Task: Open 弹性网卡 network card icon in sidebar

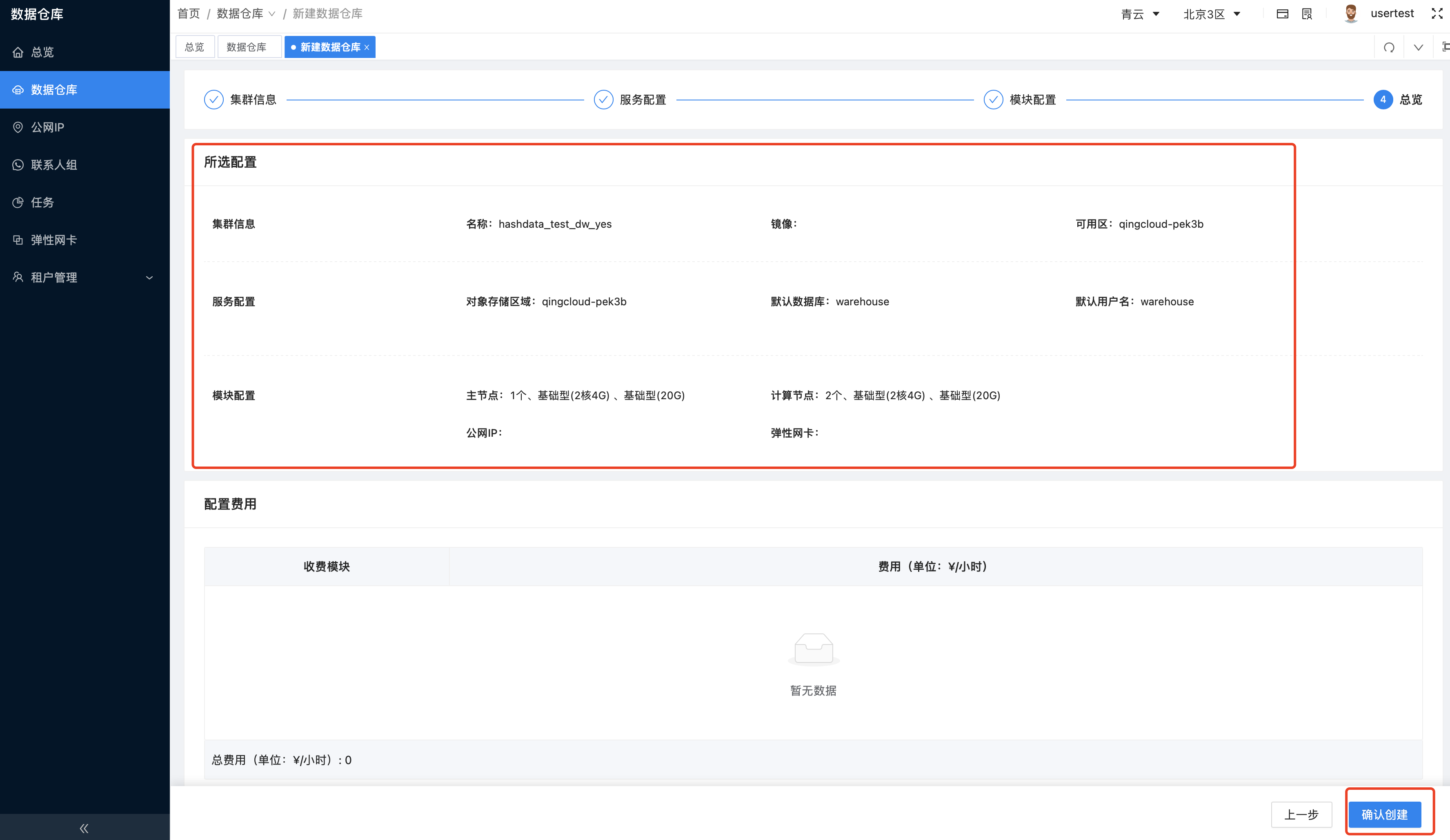Action: pos(18,240)
